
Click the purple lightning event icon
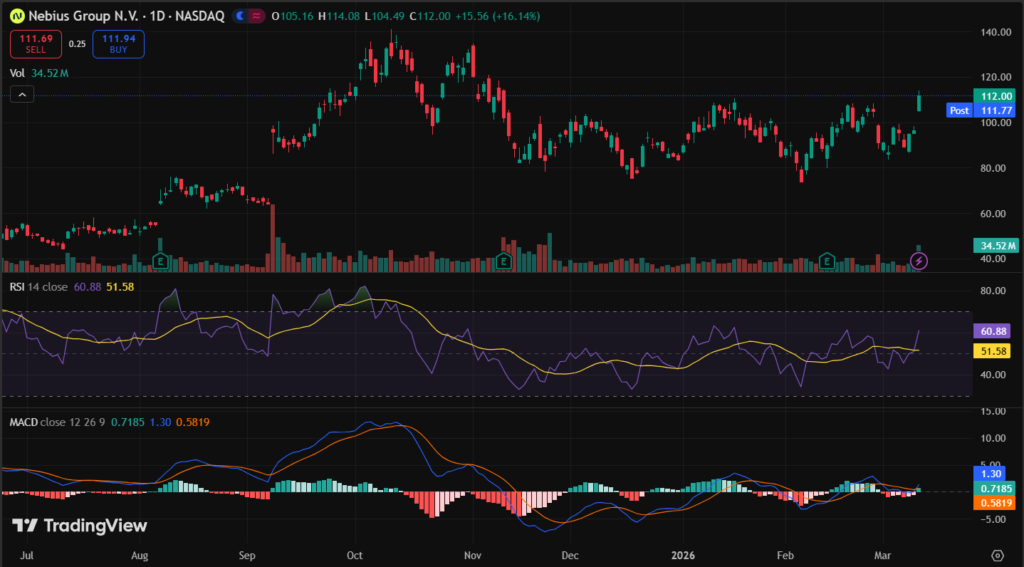click(x=920, y=261)
